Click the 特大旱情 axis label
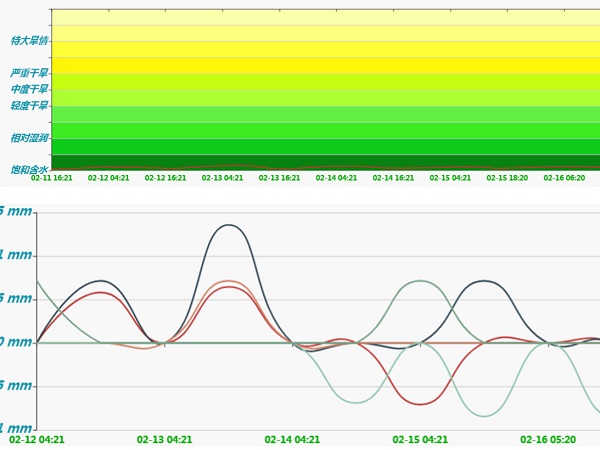 (29, 41)
